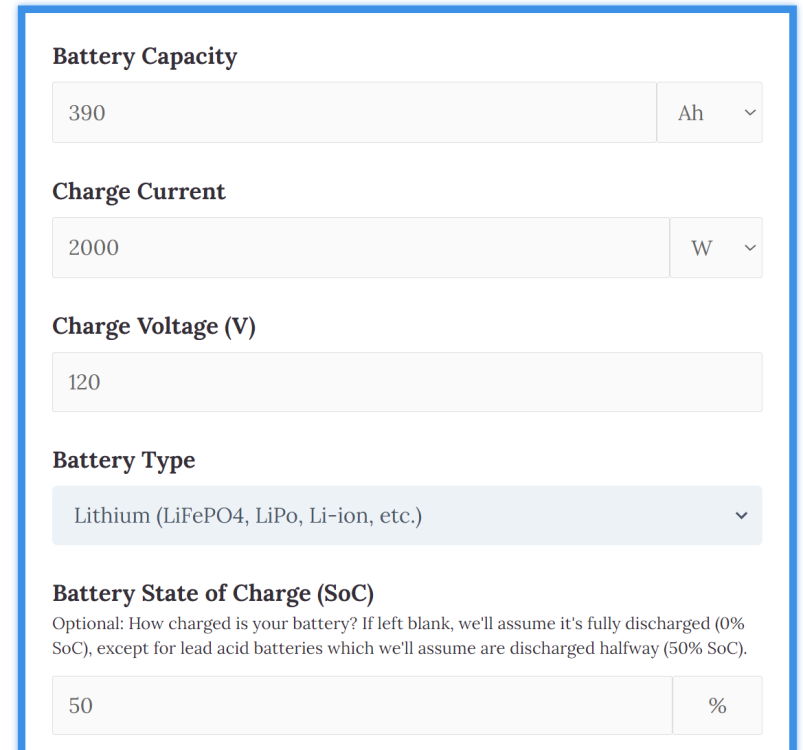Focus the State of Charge field with 50

point(362,706)
